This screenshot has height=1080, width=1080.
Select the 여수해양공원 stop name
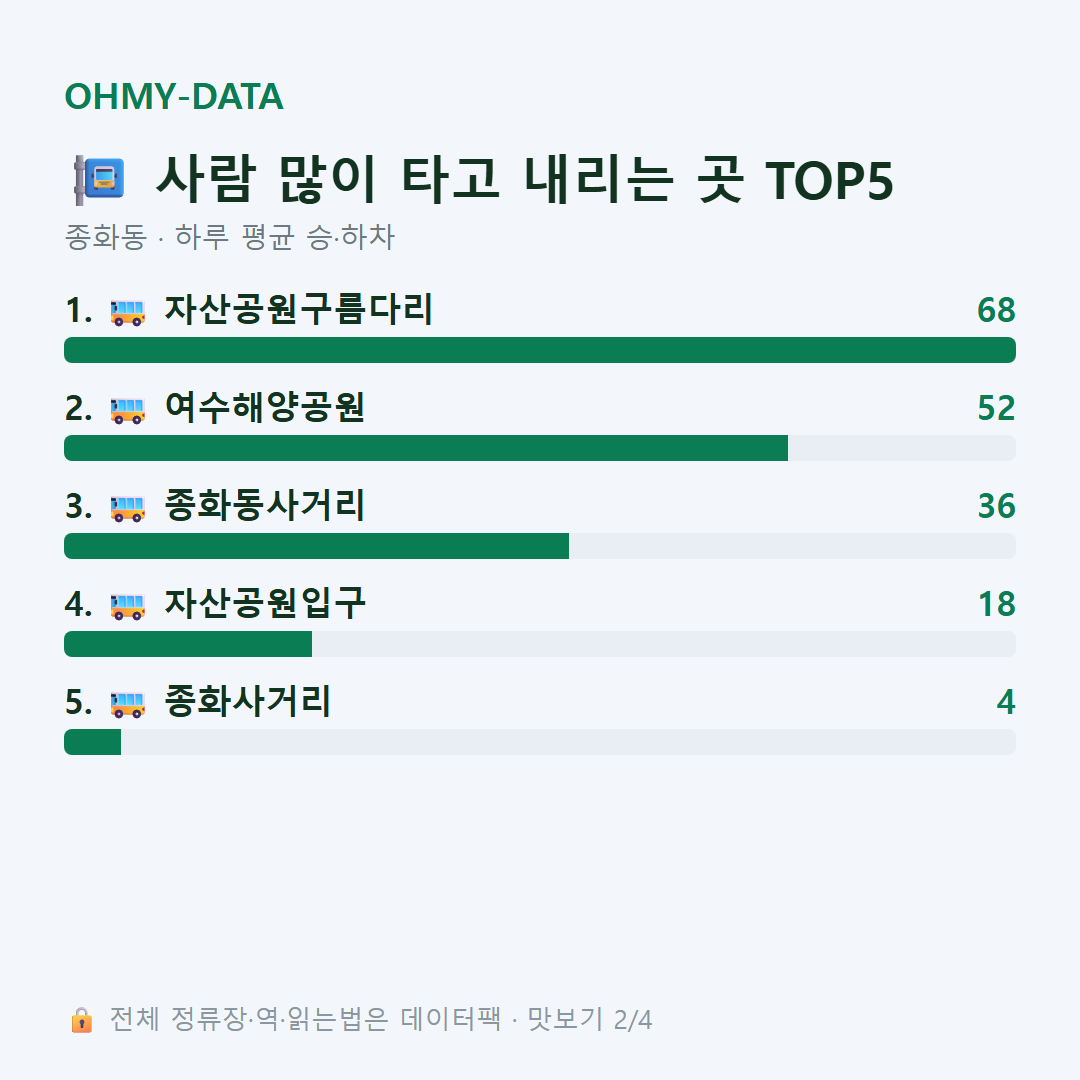tap(264, 407)
